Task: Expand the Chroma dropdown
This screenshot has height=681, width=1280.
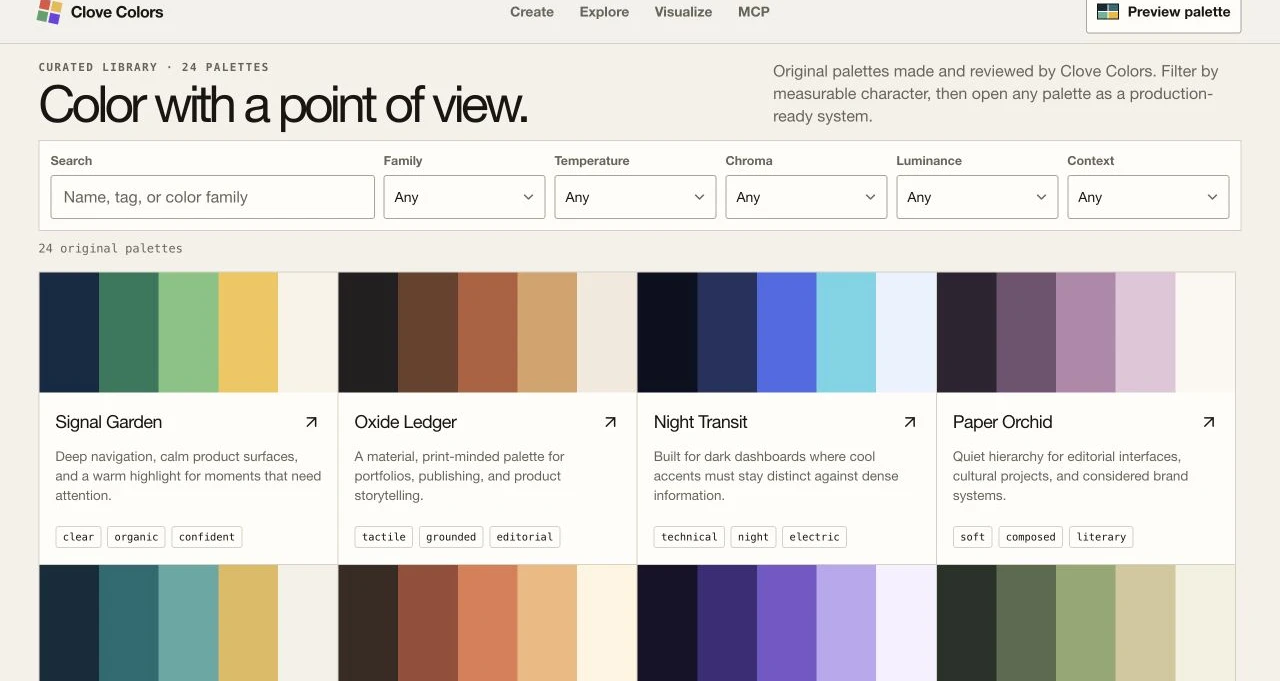Action: pos(806,197)
